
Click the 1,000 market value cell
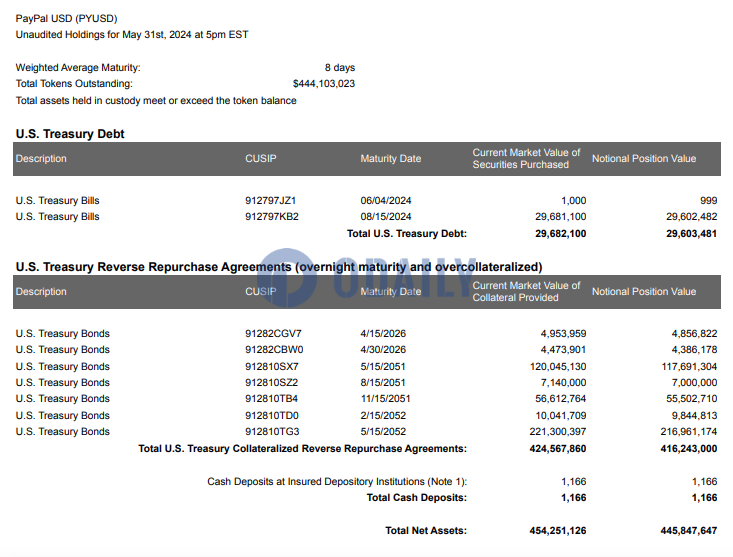click(x=574, y=200)
